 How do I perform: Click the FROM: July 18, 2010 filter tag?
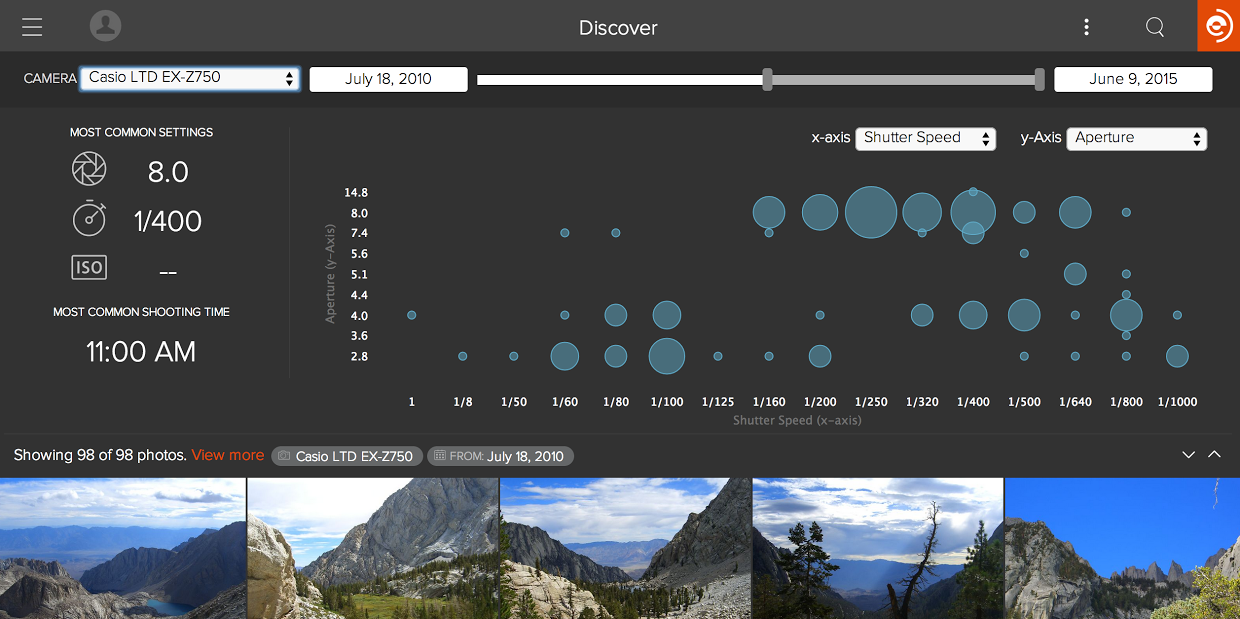pos(500,456)
